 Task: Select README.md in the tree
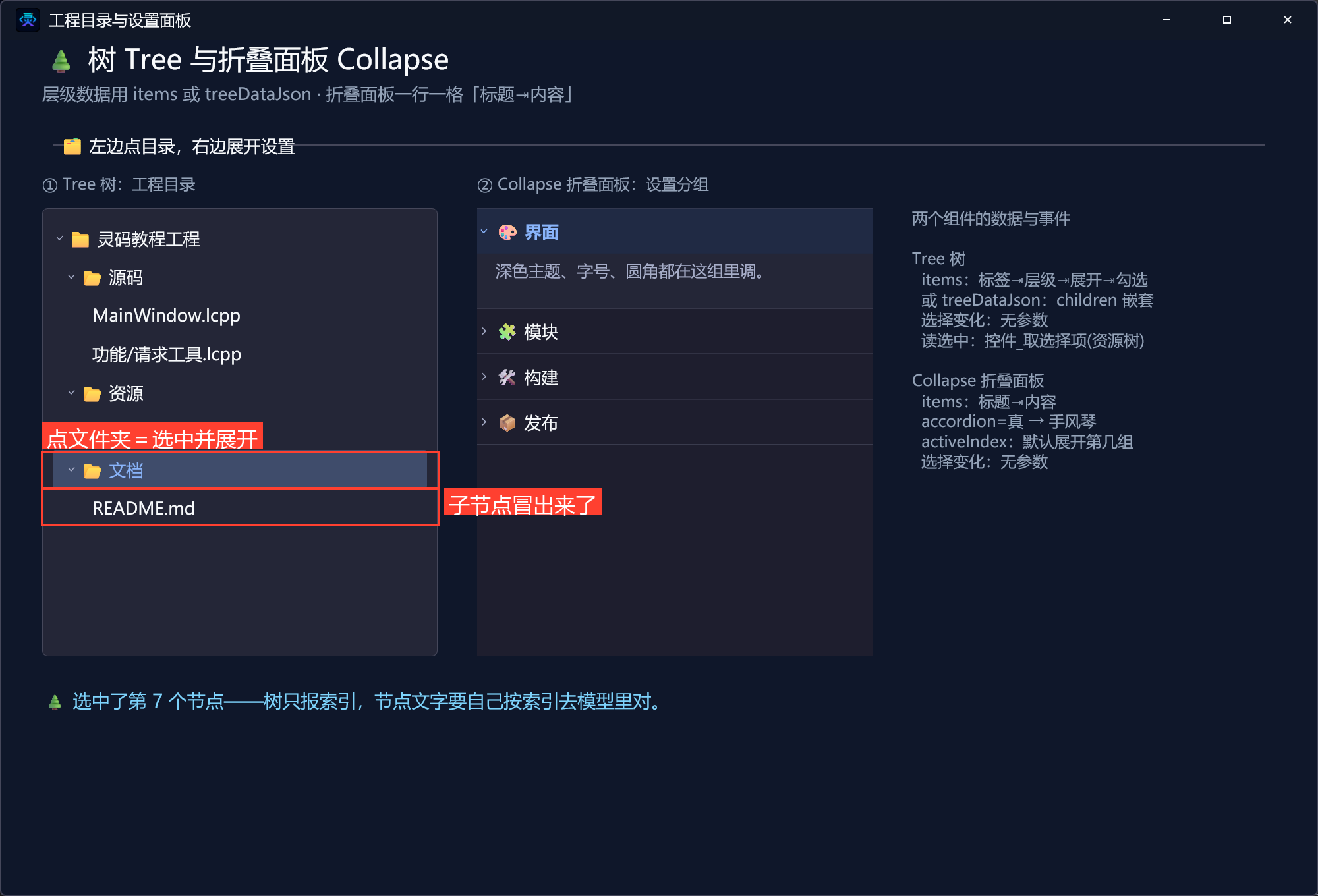pos(144,509)
